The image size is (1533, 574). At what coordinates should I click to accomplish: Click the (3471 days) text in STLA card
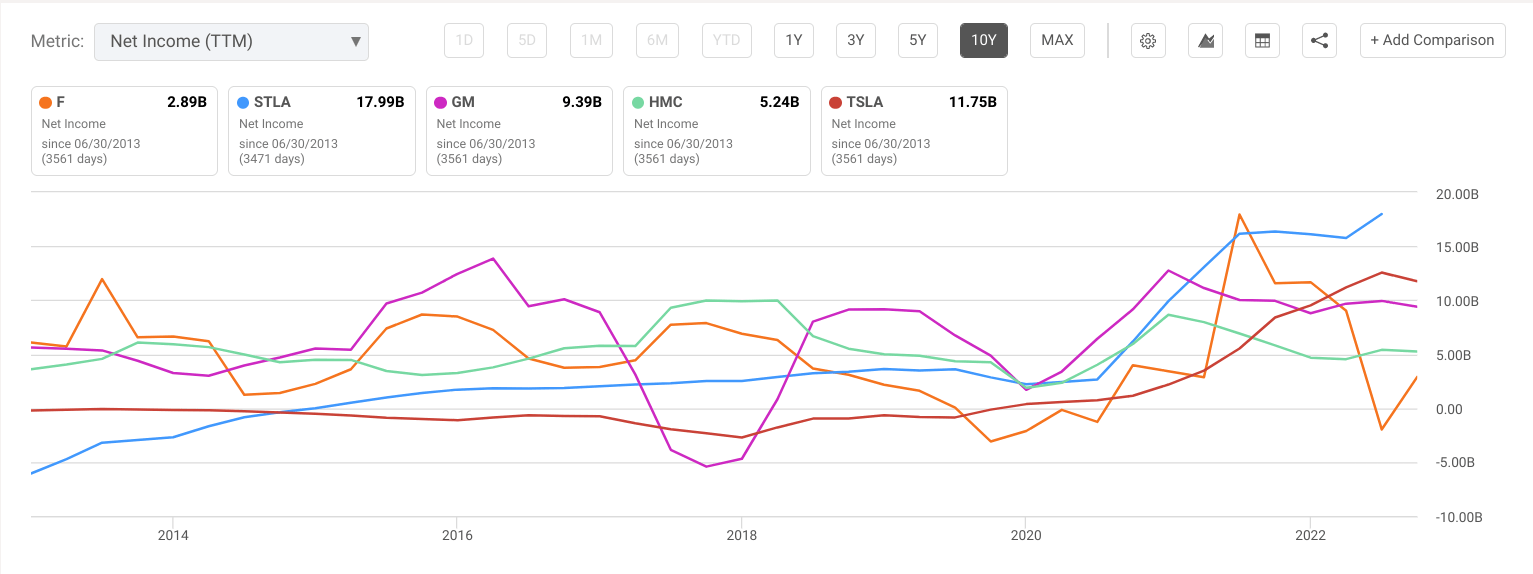pos(272,159)
